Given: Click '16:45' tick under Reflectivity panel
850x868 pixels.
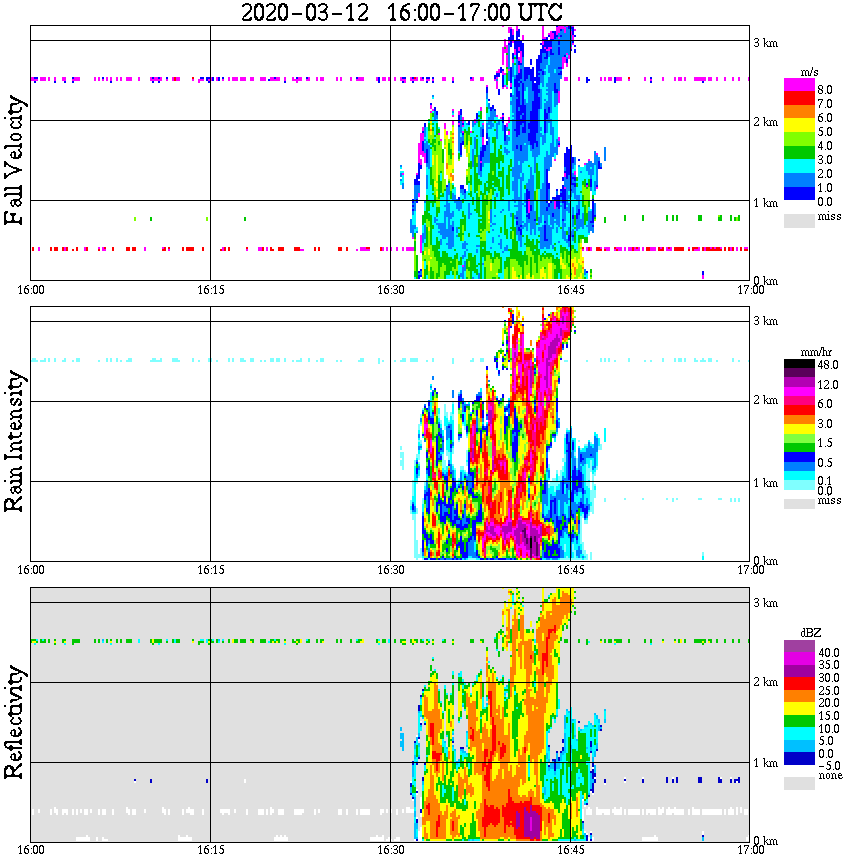Looking at the screenshot, I should (570, 850).
